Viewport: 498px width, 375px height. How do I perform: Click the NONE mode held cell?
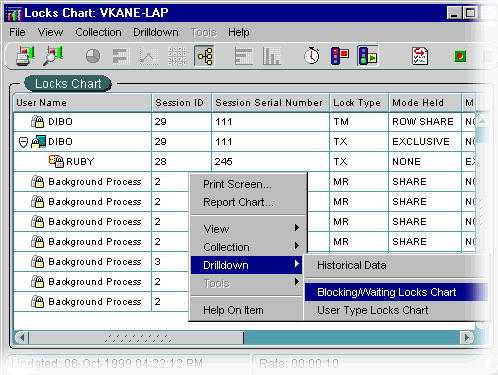425,162
